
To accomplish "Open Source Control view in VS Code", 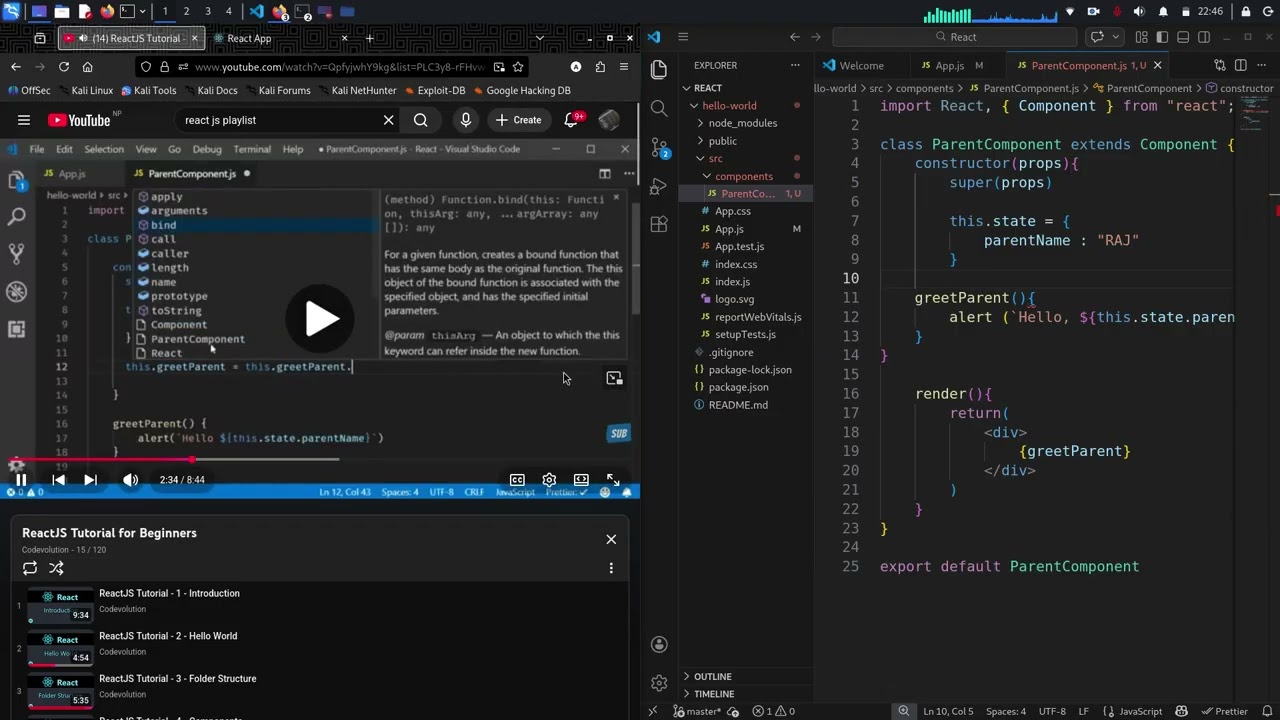I will [659, 148].
